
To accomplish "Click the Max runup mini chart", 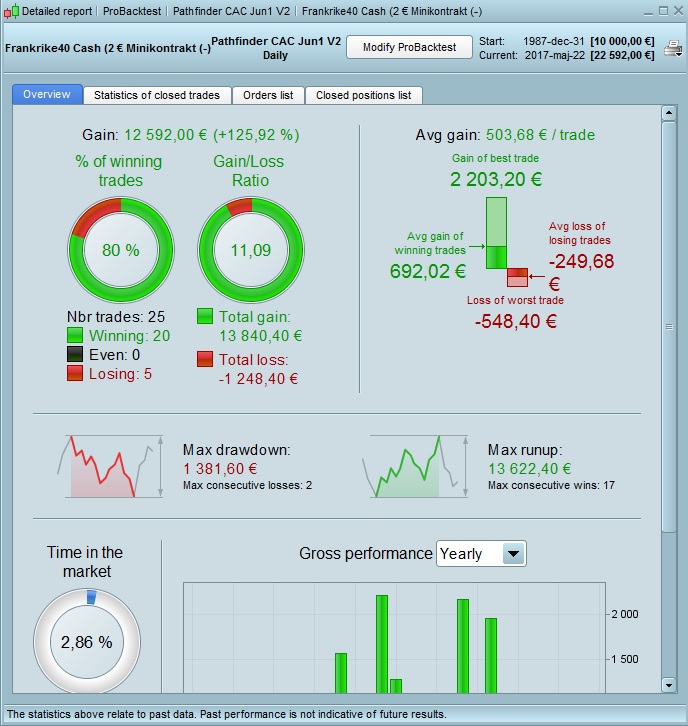I will (415, 466).
